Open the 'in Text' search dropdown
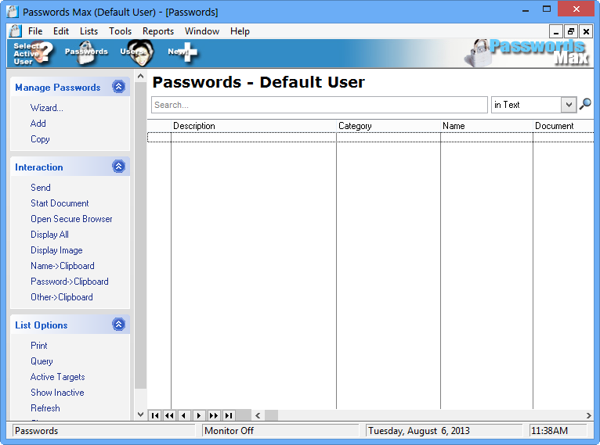 click(568, 104)
